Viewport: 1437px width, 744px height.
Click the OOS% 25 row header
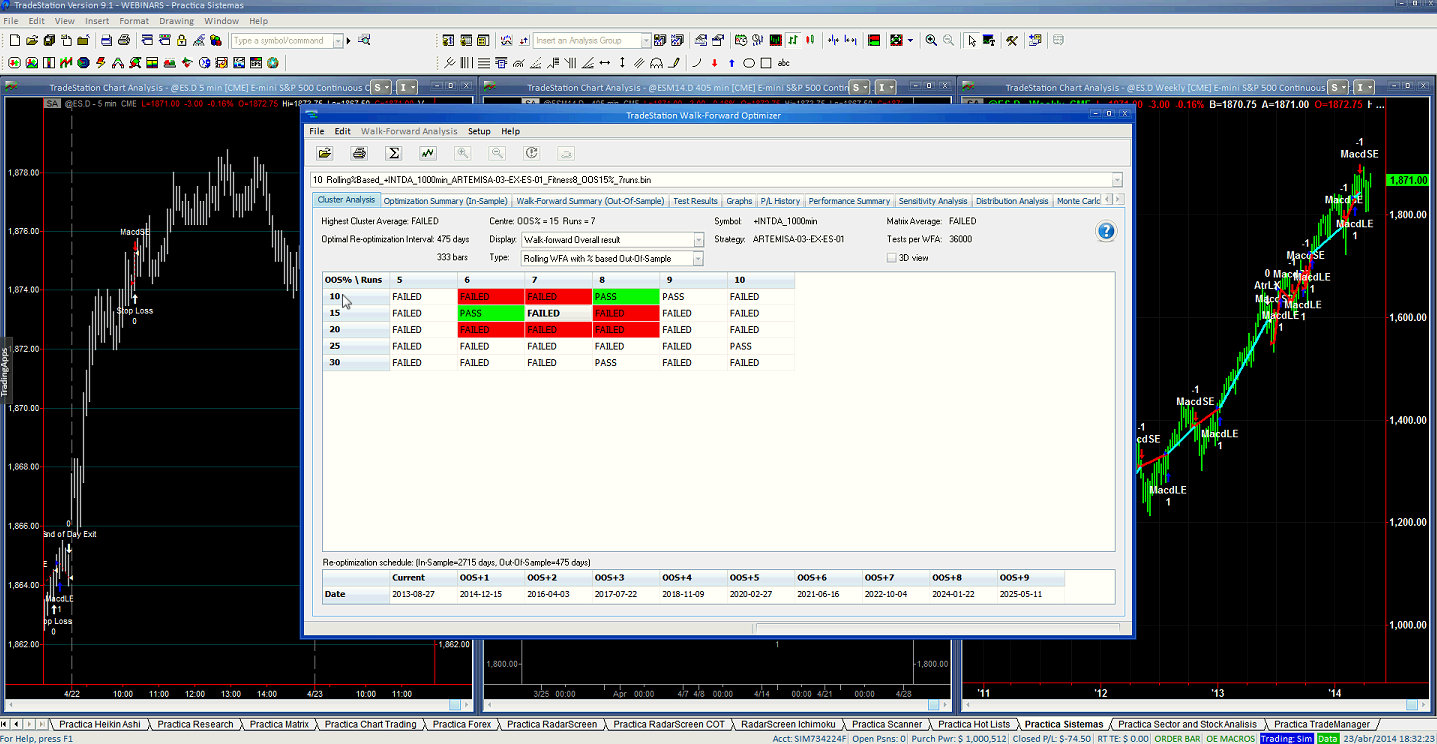click(356, 346)
